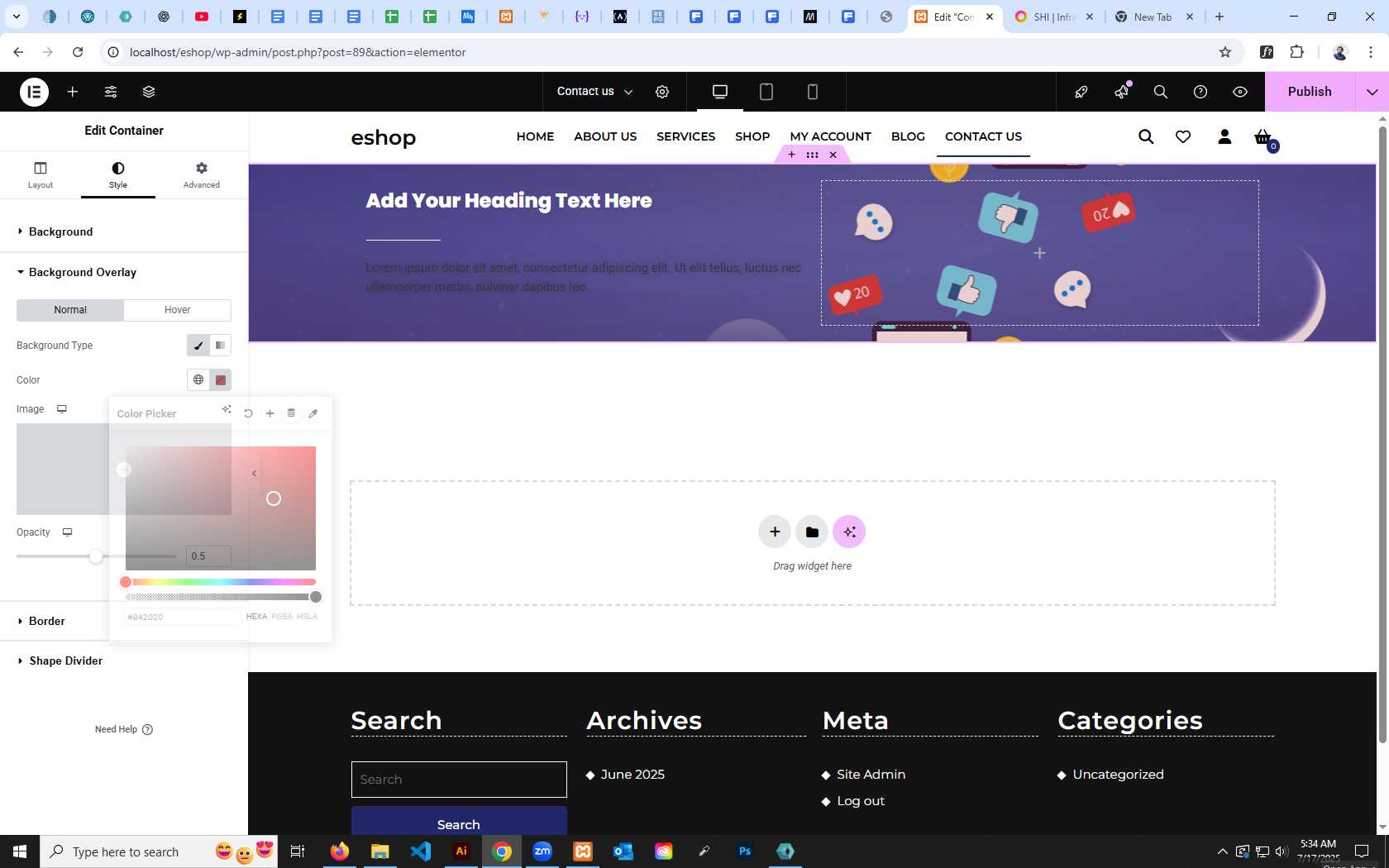Click the red overlay color swatch
Viewport: 1389px width, 868px height.
coord(221,380)
